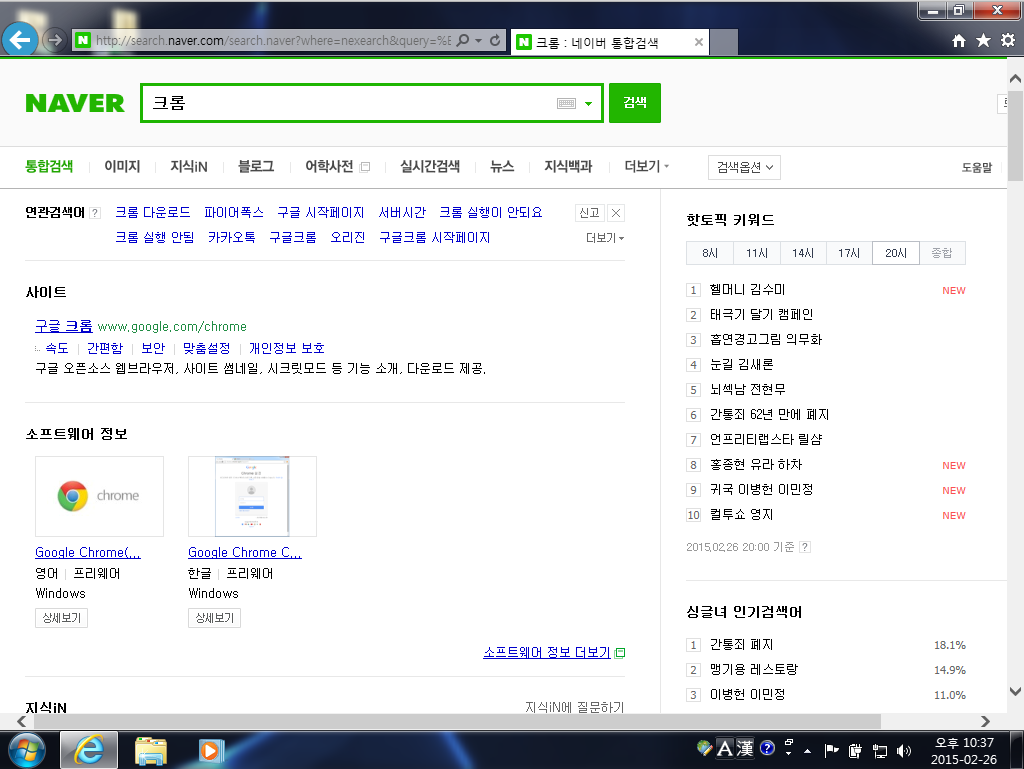Click the 신고 report button
Viewport: 1024px width, 769px height.
pyautogui.click(x=590, y=213)
